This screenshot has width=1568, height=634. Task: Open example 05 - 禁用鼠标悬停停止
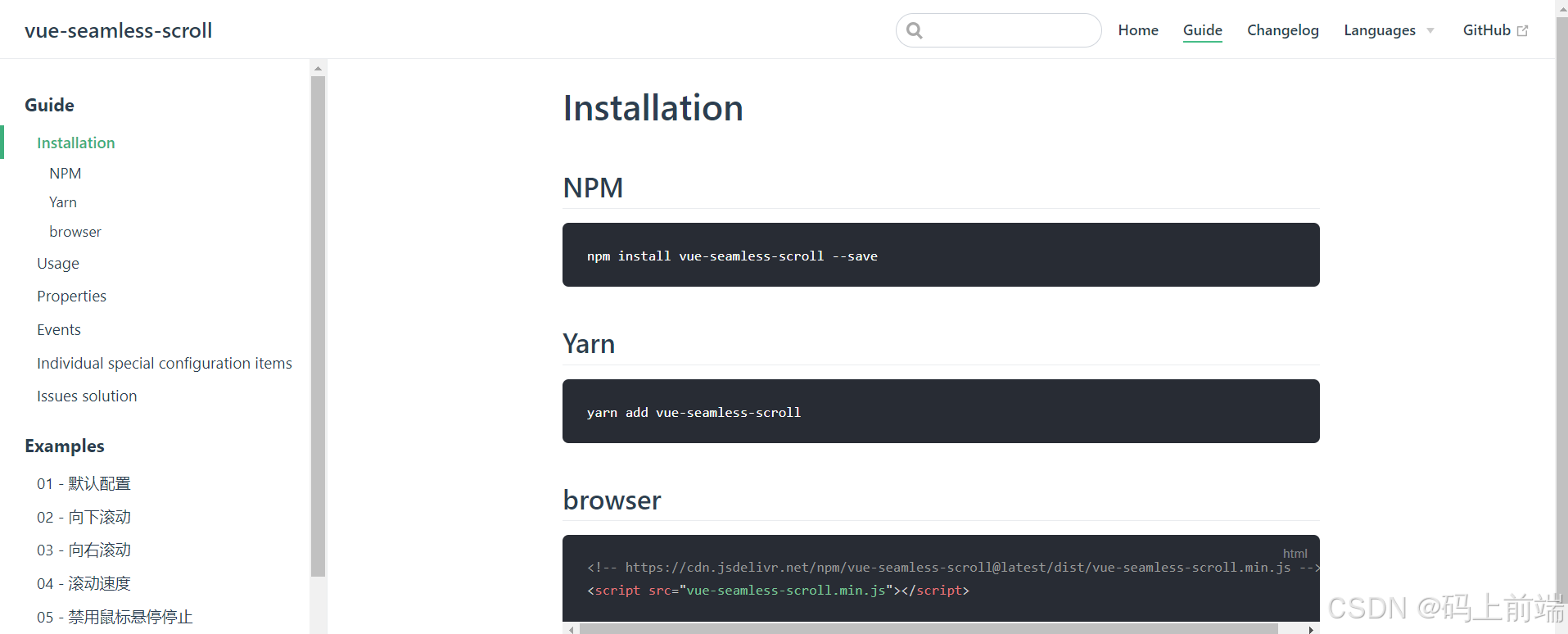(x=115, y=618)
